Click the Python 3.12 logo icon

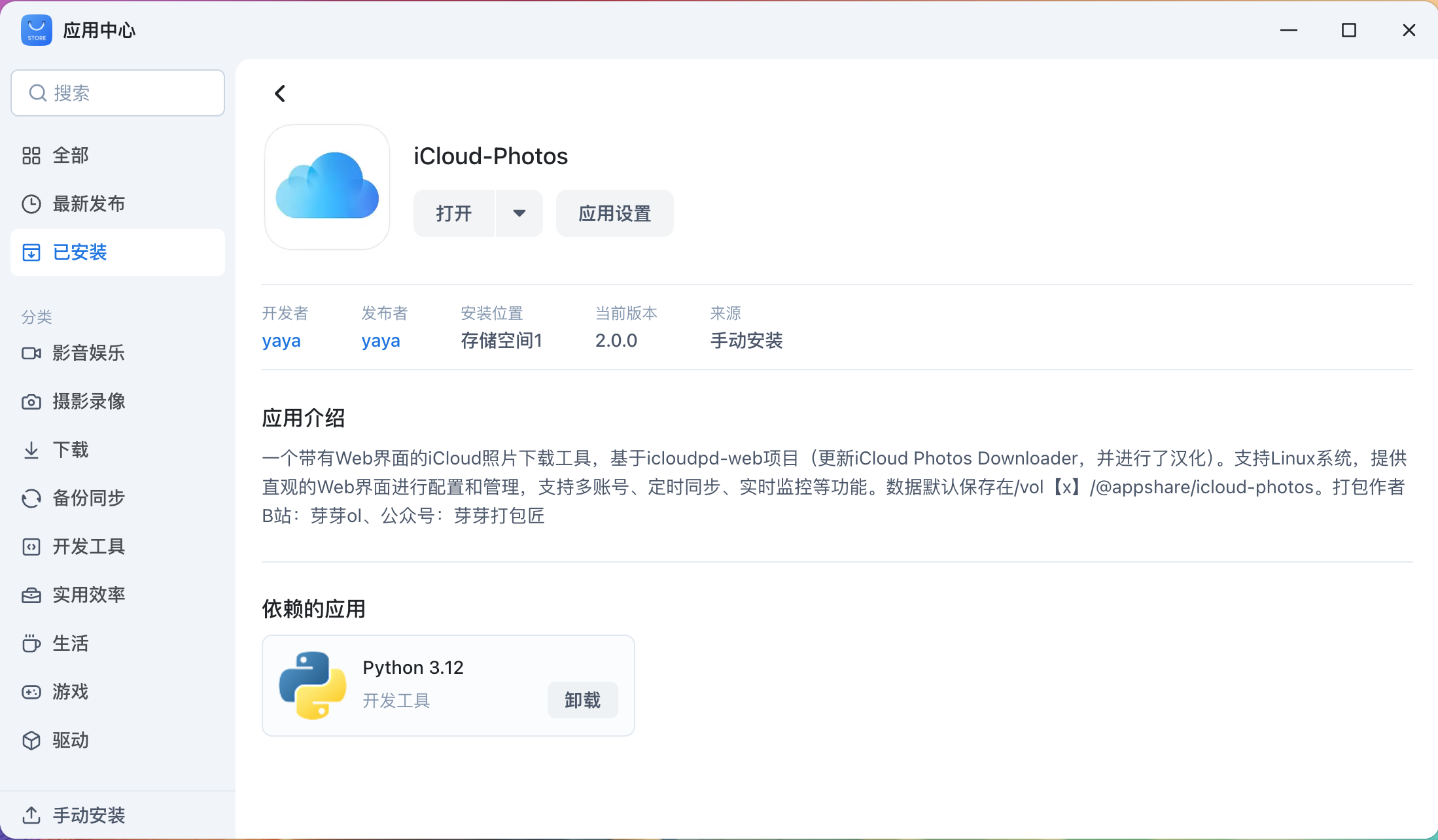(313, 685)
